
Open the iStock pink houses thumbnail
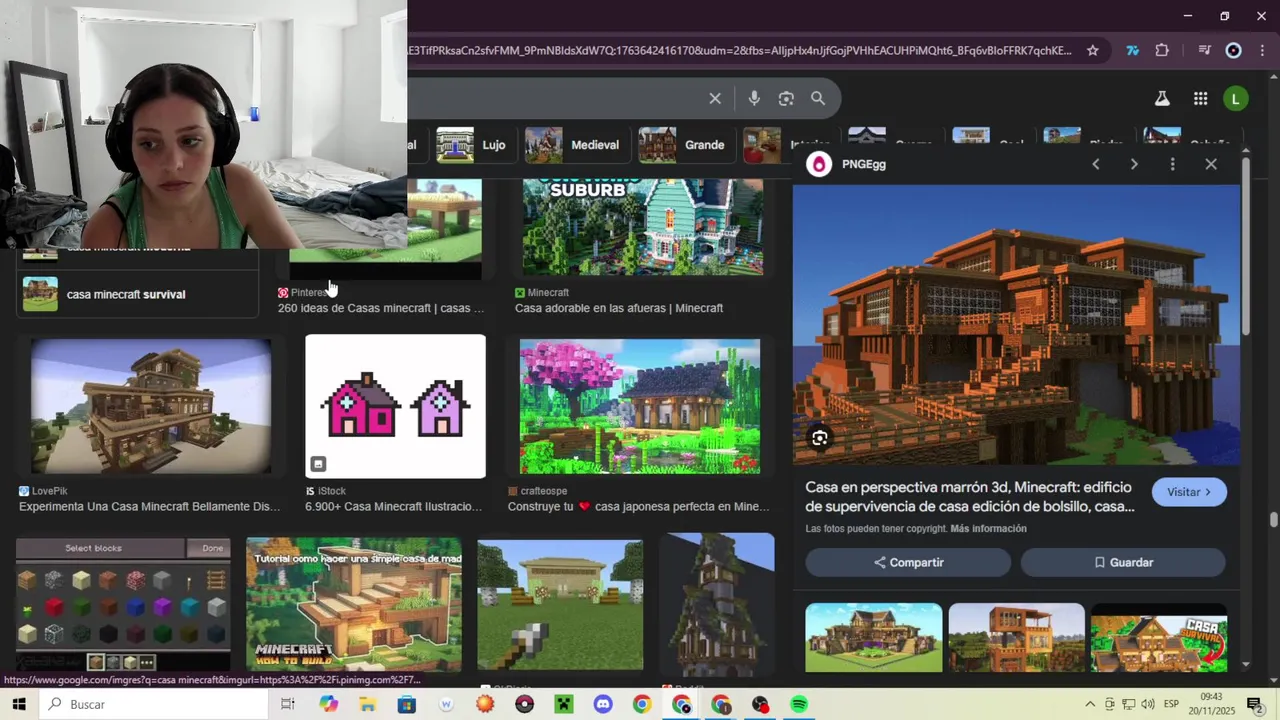[x=395, y=406]
